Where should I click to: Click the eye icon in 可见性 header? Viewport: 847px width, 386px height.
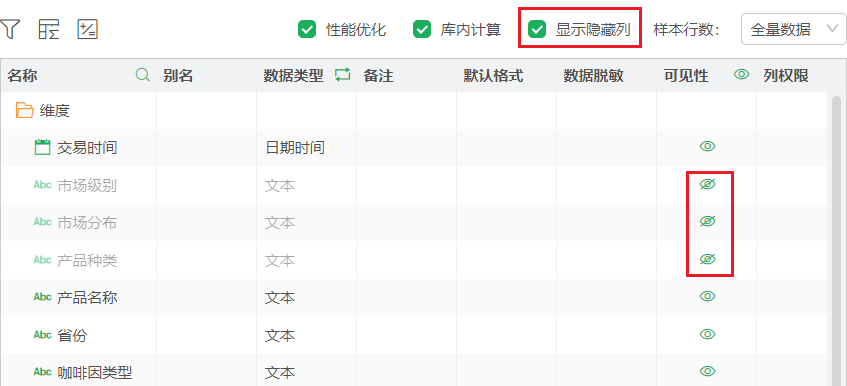pyautogui.click(x=742, y=75)
